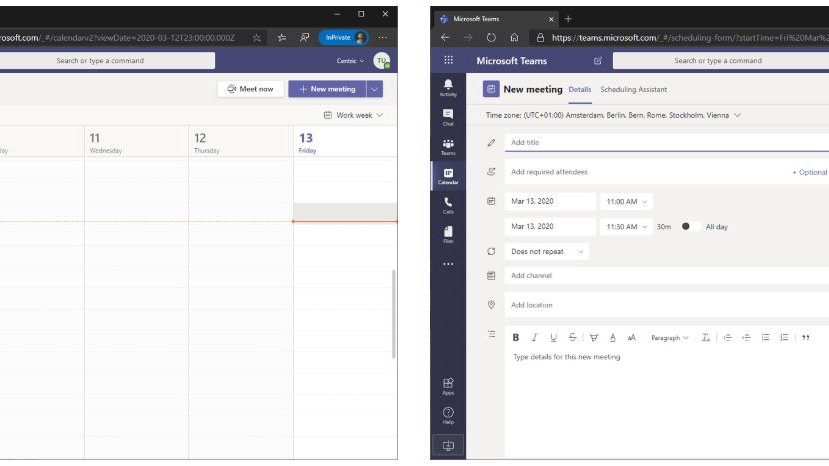This screenshot has width=829, height=466.
Task: Click Add required attendees field
Action: [x=648, y=172]
